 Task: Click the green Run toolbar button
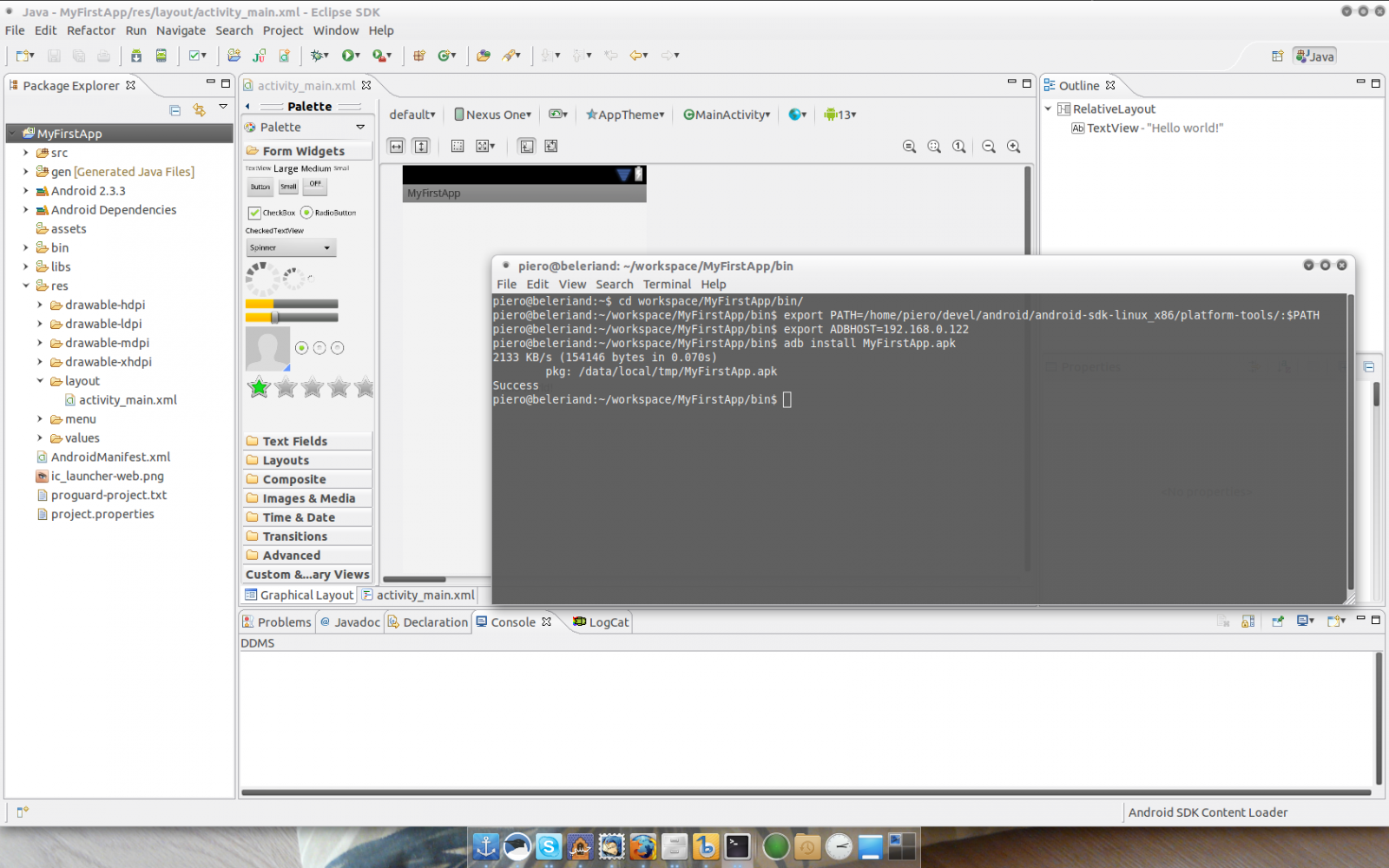point(348,56)
